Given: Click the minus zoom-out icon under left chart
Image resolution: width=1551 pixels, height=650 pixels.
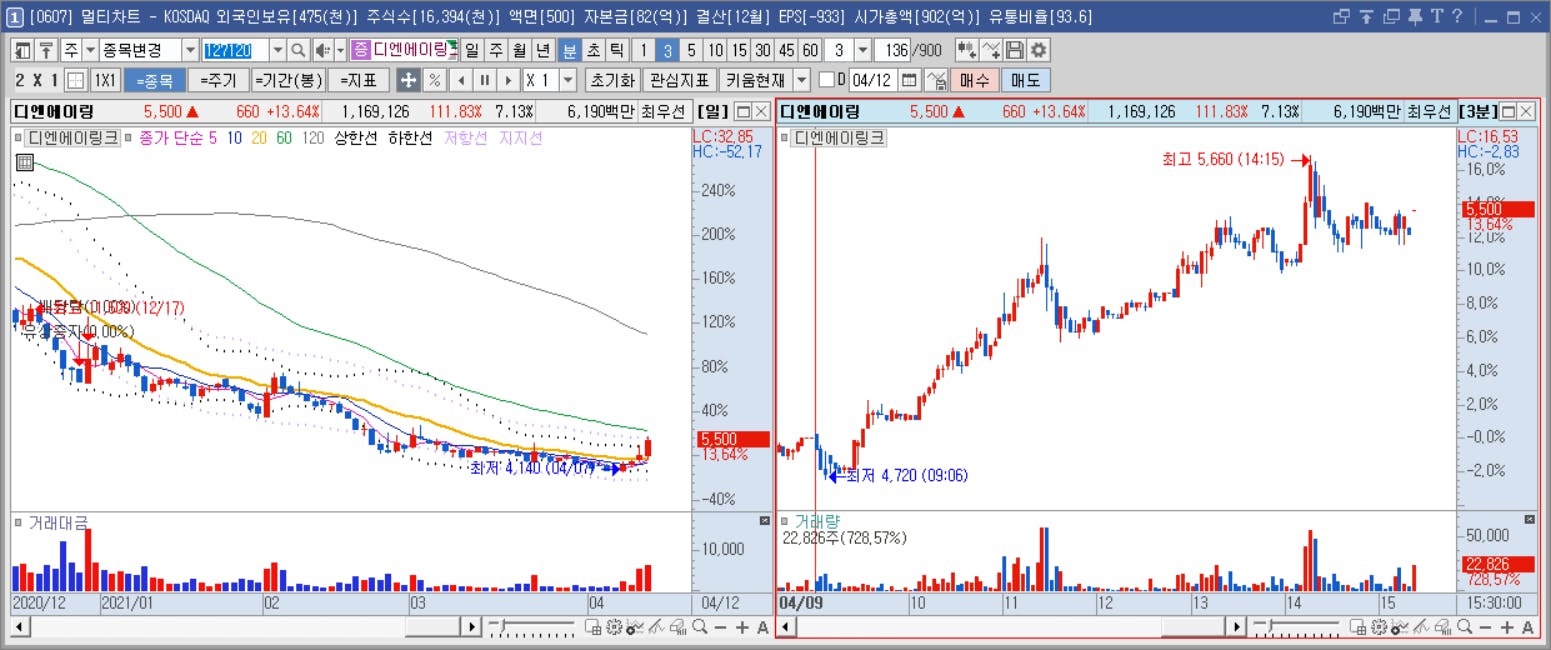Looking at the screenshot, I should tap(721, 627).
